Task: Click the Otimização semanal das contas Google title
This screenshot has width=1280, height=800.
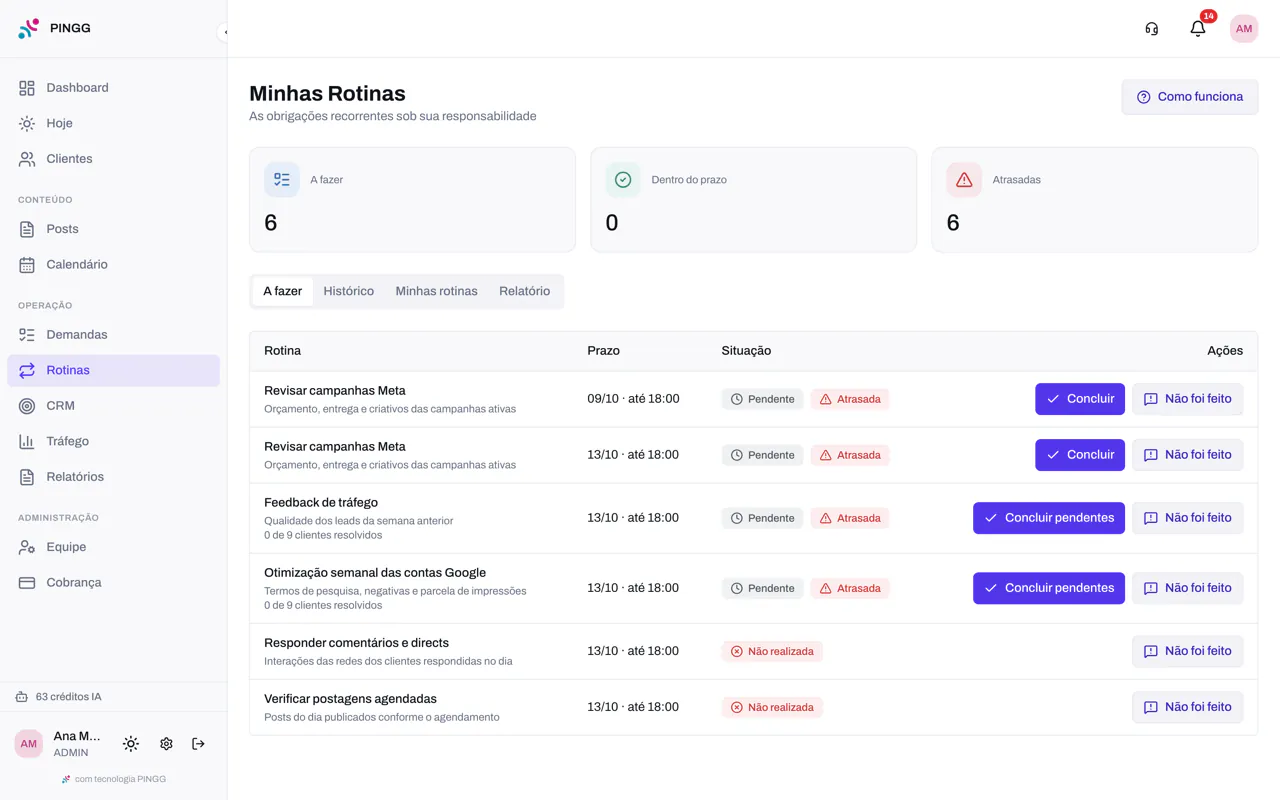Action: (x=375, y=573)
